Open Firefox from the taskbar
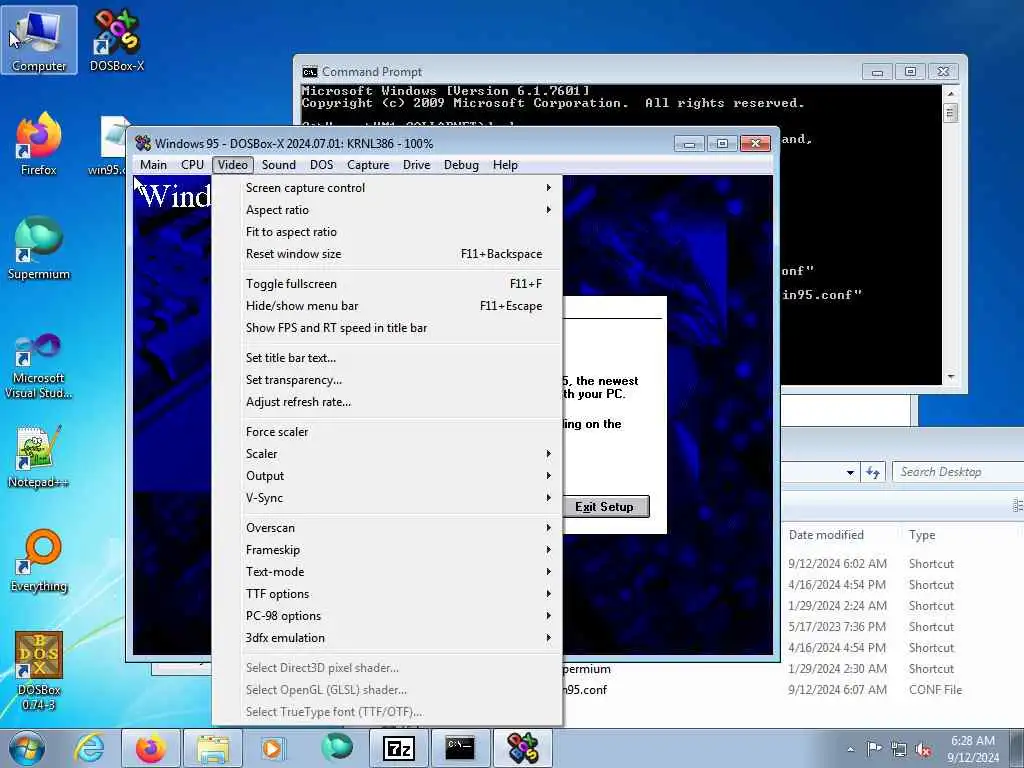The image size is (1024, 768). coord(150,748)
